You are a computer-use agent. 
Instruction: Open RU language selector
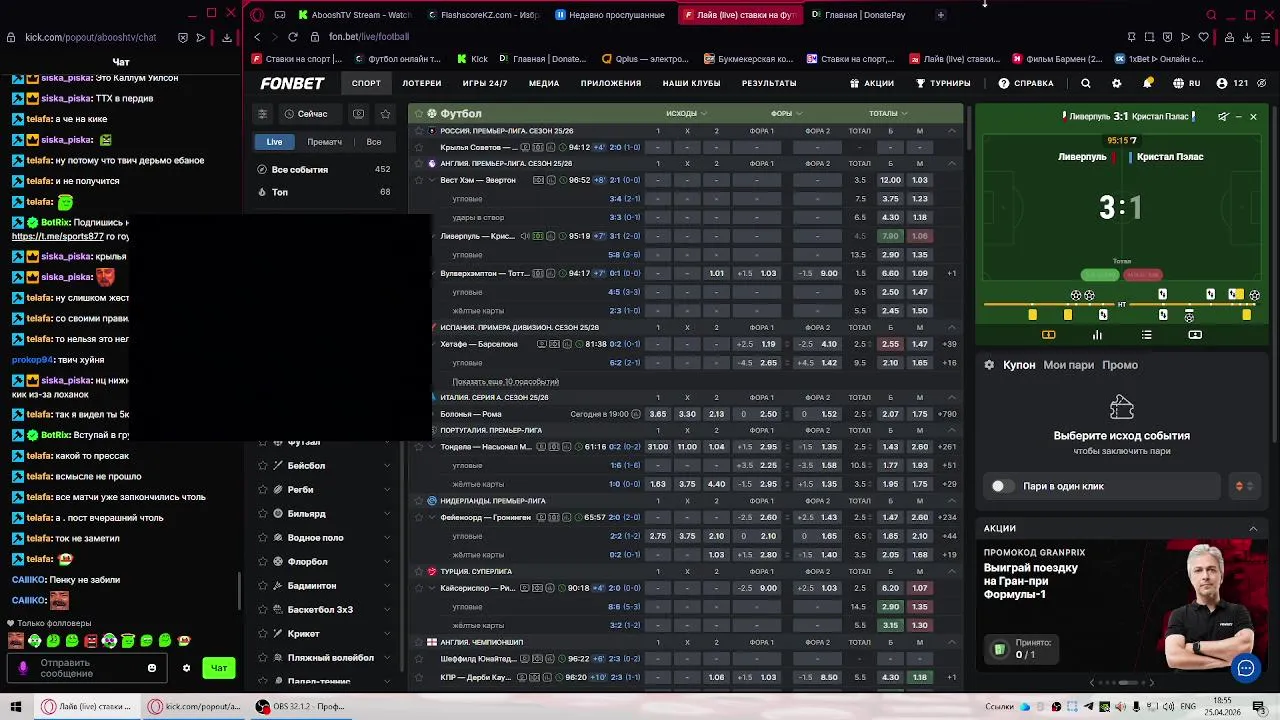(x=1187, y=84)
